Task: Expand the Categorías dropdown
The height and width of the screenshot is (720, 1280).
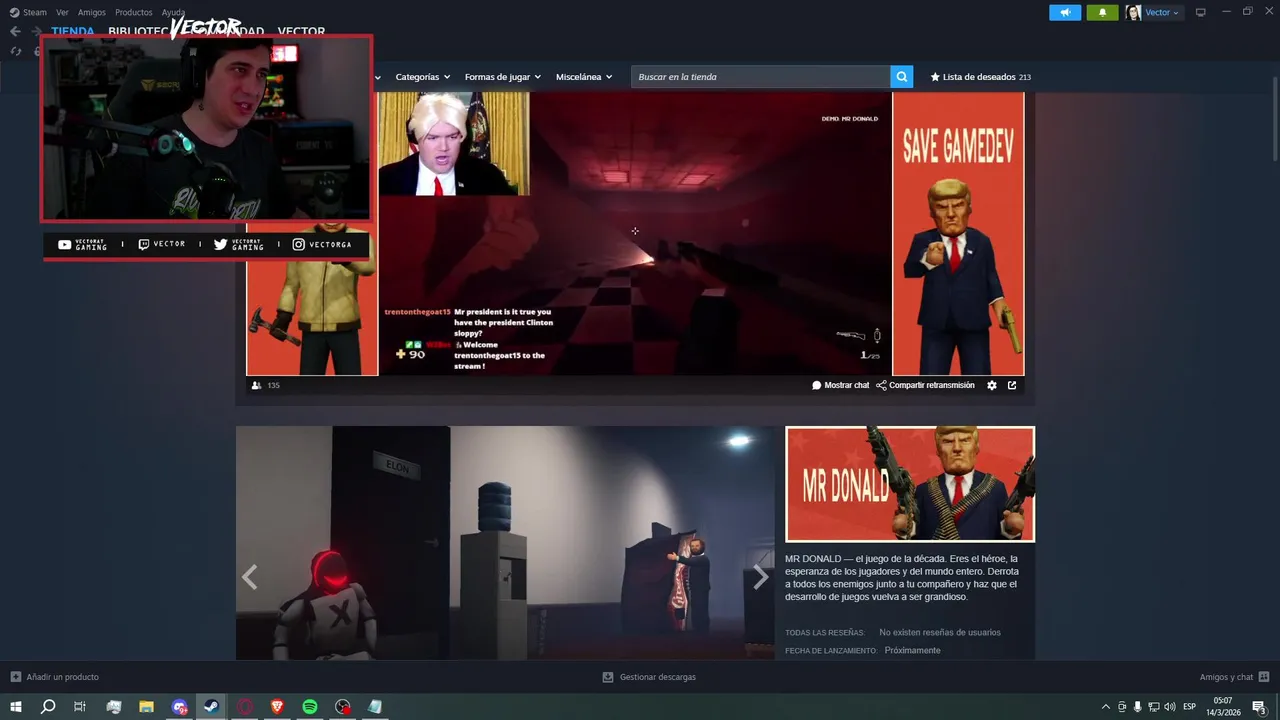Action: [x=422, y=77]
